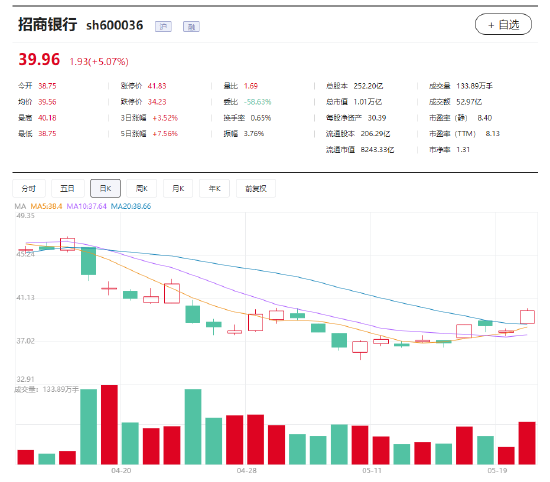The width and height of the screenshot is (550, 482).
Task: Open the 前复权 adjustment option
Action: (x=256, y=188)
